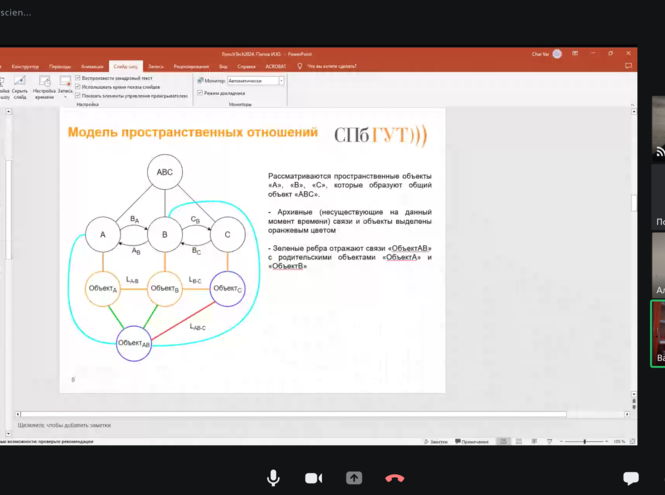
Task: Toggle the 'Режим докладчика' presenter view checkbox
Action: point(200,93)
